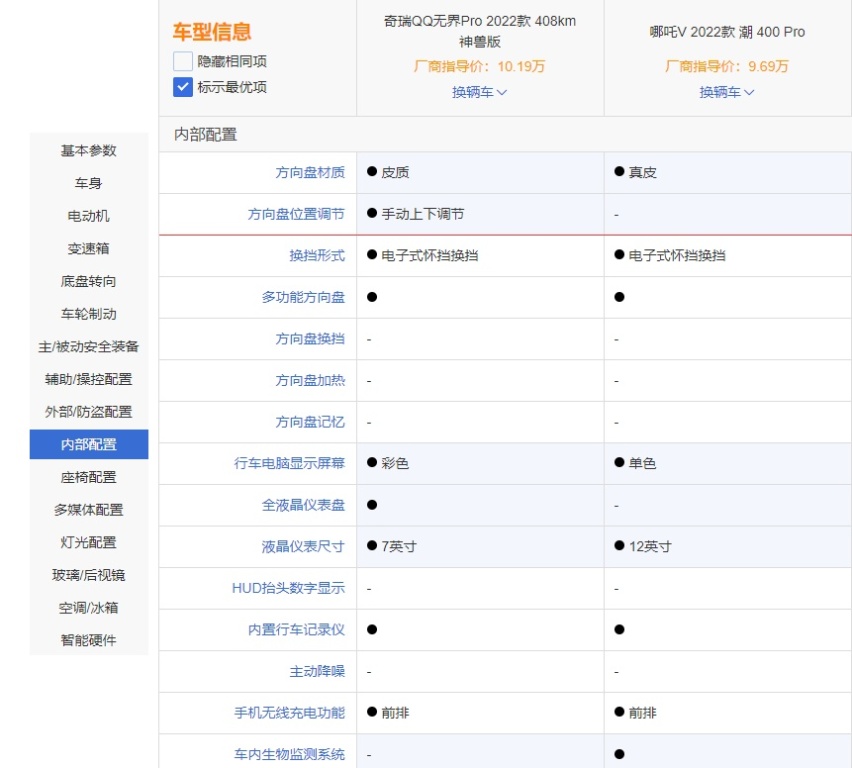This screenshot has height=768, width=852.
Task: Open 行车电脑显示屏幕 parameter link
Action: [x=290, y=463]
